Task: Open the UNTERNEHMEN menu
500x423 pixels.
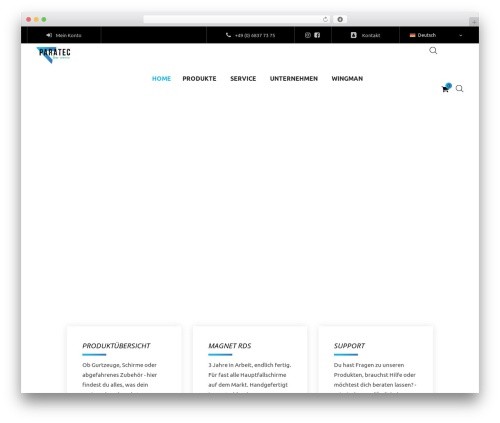Action: click(294, 79)
